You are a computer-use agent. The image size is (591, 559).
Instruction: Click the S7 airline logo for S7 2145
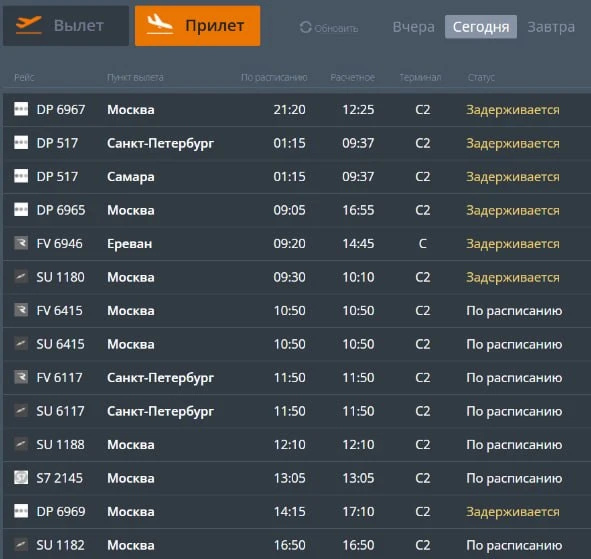pyautogui.click(x=21, y=478)
